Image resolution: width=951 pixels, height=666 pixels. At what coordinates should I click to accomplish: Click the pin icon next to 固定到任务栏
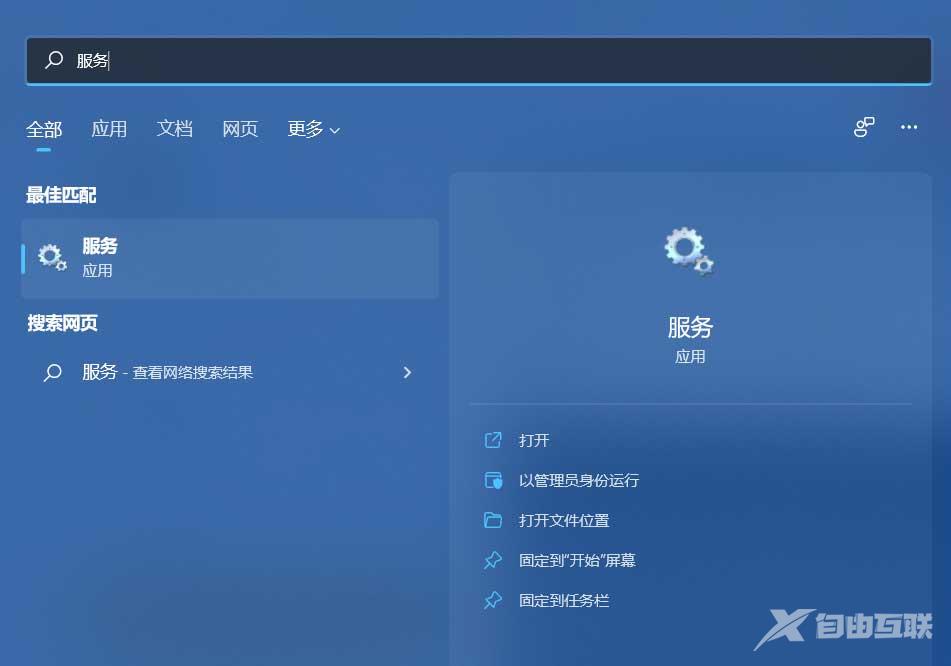tap(493, 600)
